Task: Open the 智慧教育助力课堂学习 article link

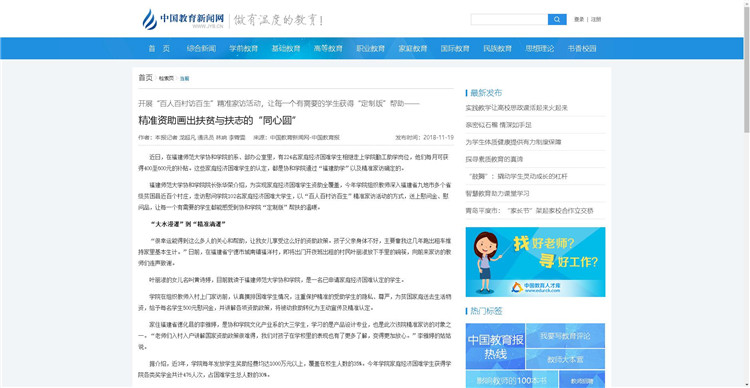Action: [497, 193]
